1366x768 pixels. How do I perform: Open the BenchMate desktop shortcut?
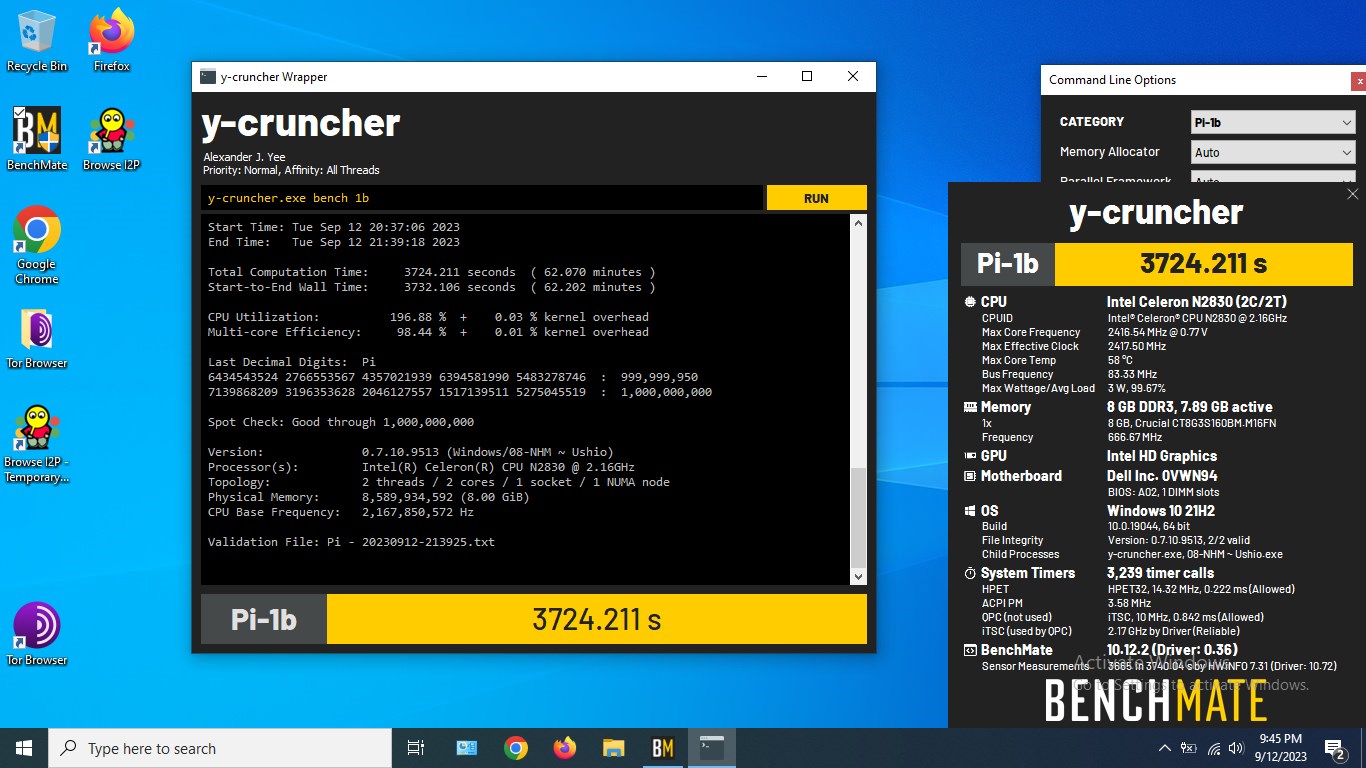tap(37, 139)
